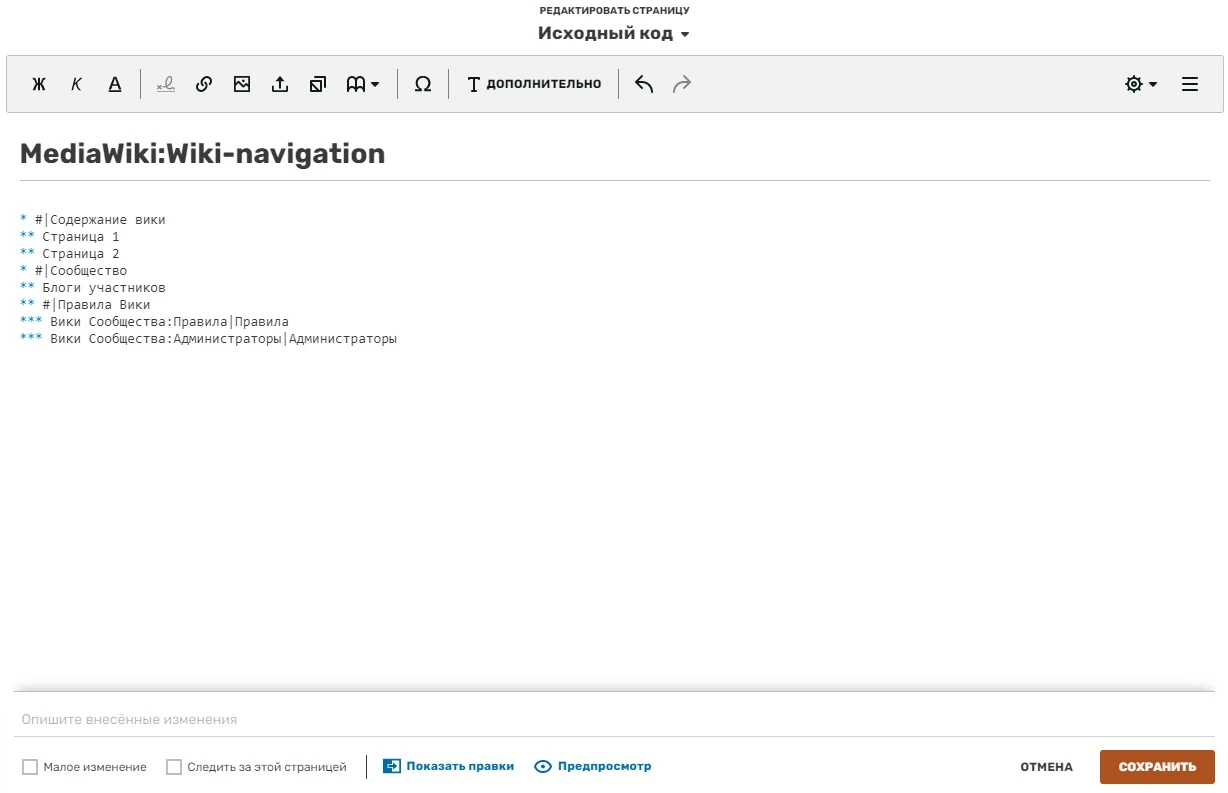
Task: Open the citation book icon dropdown
Action: pyautogui.click(x=363, y=84)
